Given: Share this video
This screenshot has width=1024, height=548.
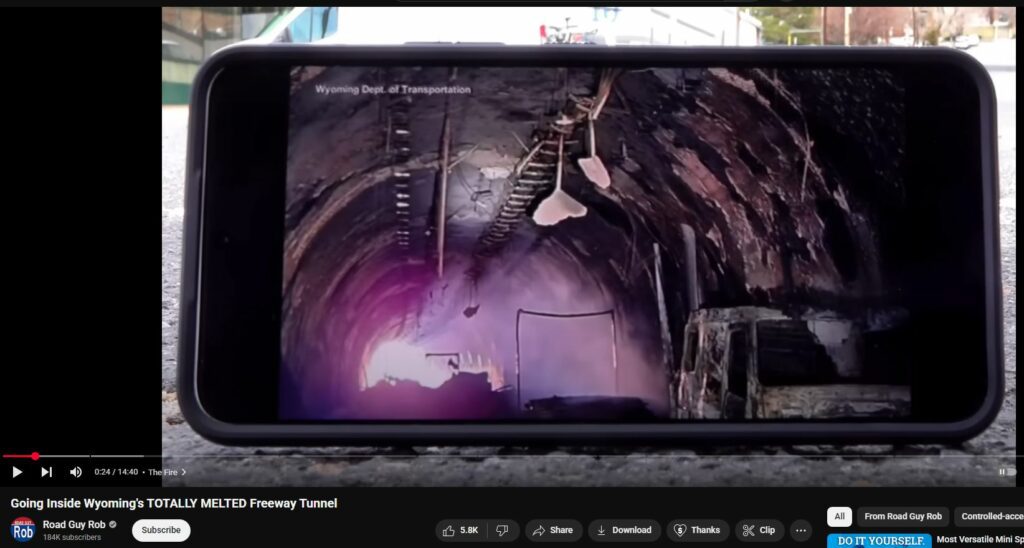Looking at the screenshot, I should click(x=553, y=530).
